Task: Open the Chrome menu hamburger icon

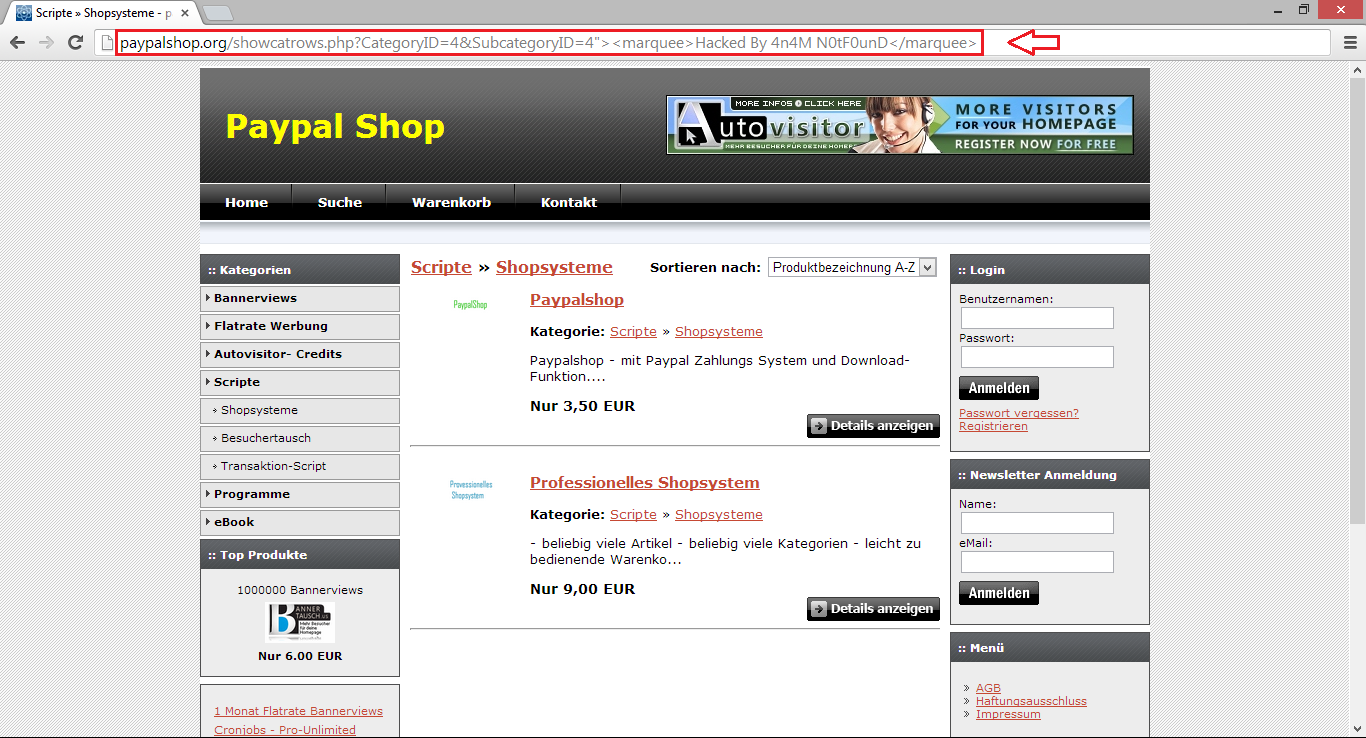Action: coord(1350,42)
